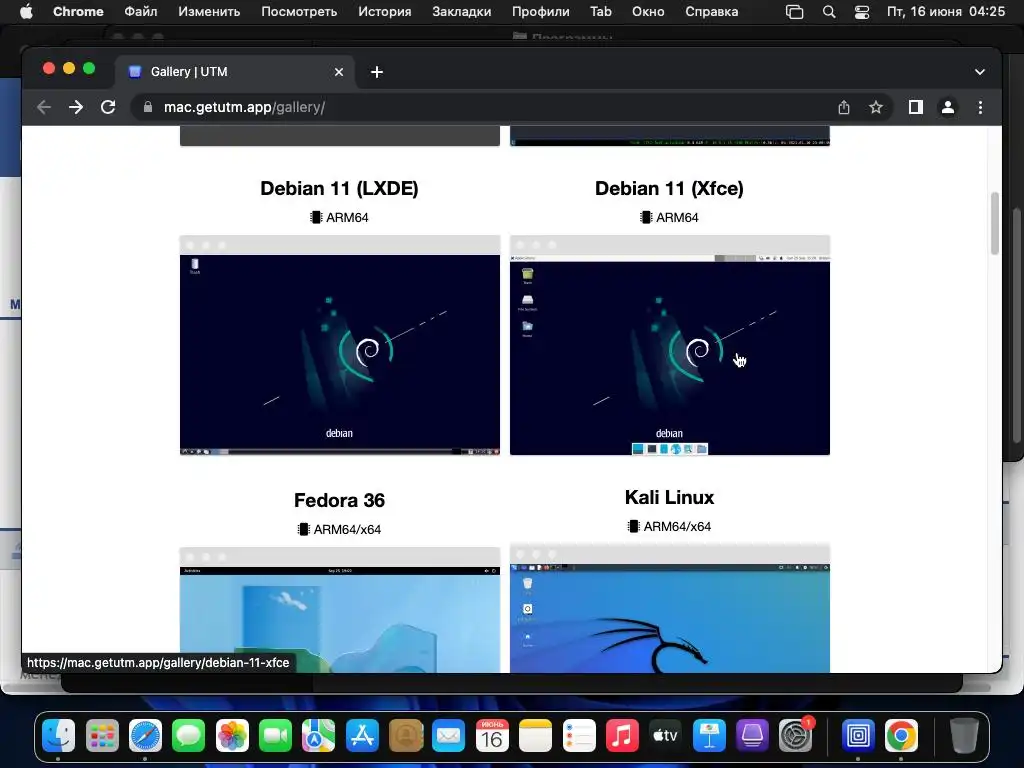Image resolution: width=1024 pixels, height=768 pixels.
Task: Open Reminders from the Dock
Action: [579, 737]
